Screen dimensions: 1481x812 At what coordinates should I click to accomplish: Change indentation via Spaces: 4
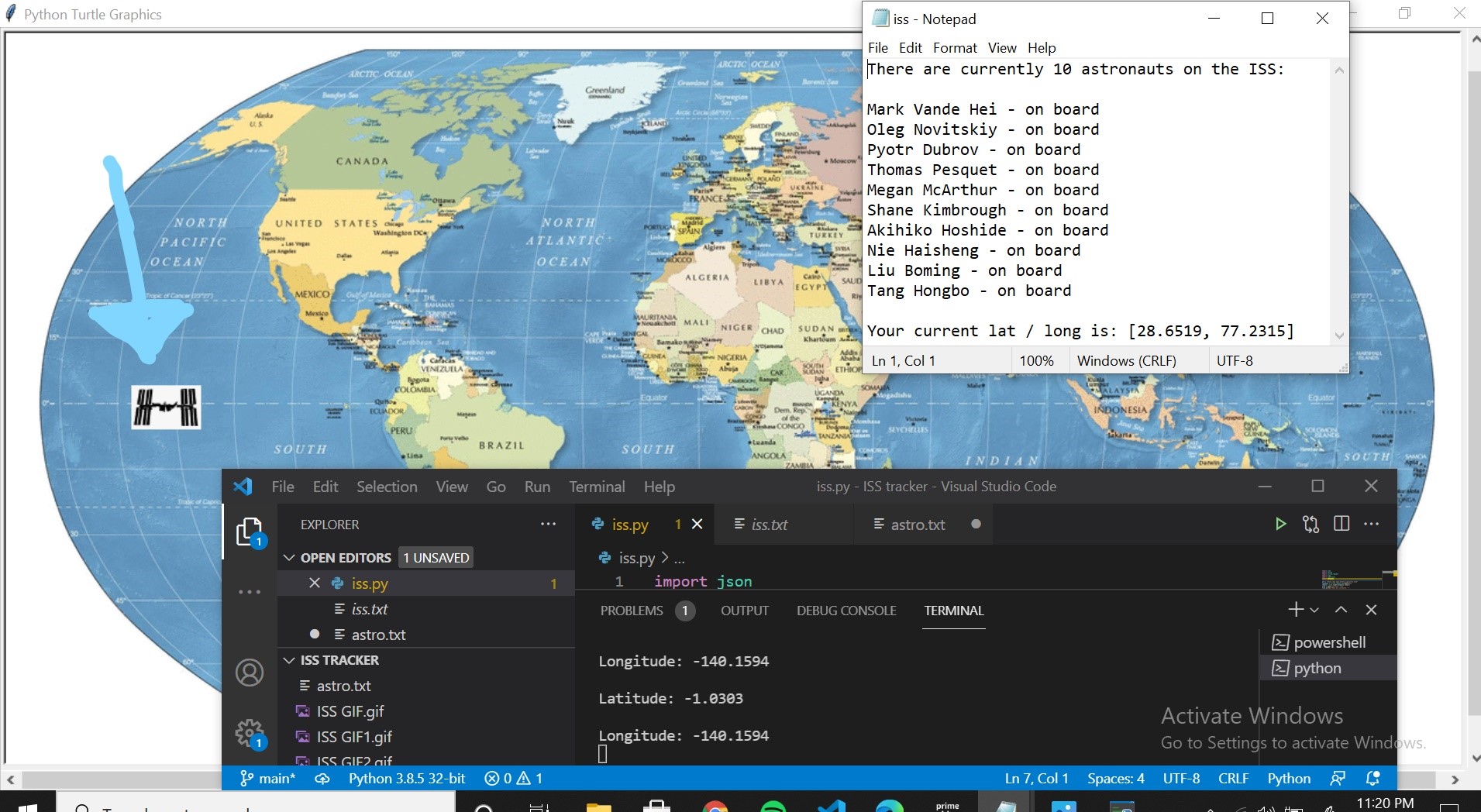(x=1116, y=778)
